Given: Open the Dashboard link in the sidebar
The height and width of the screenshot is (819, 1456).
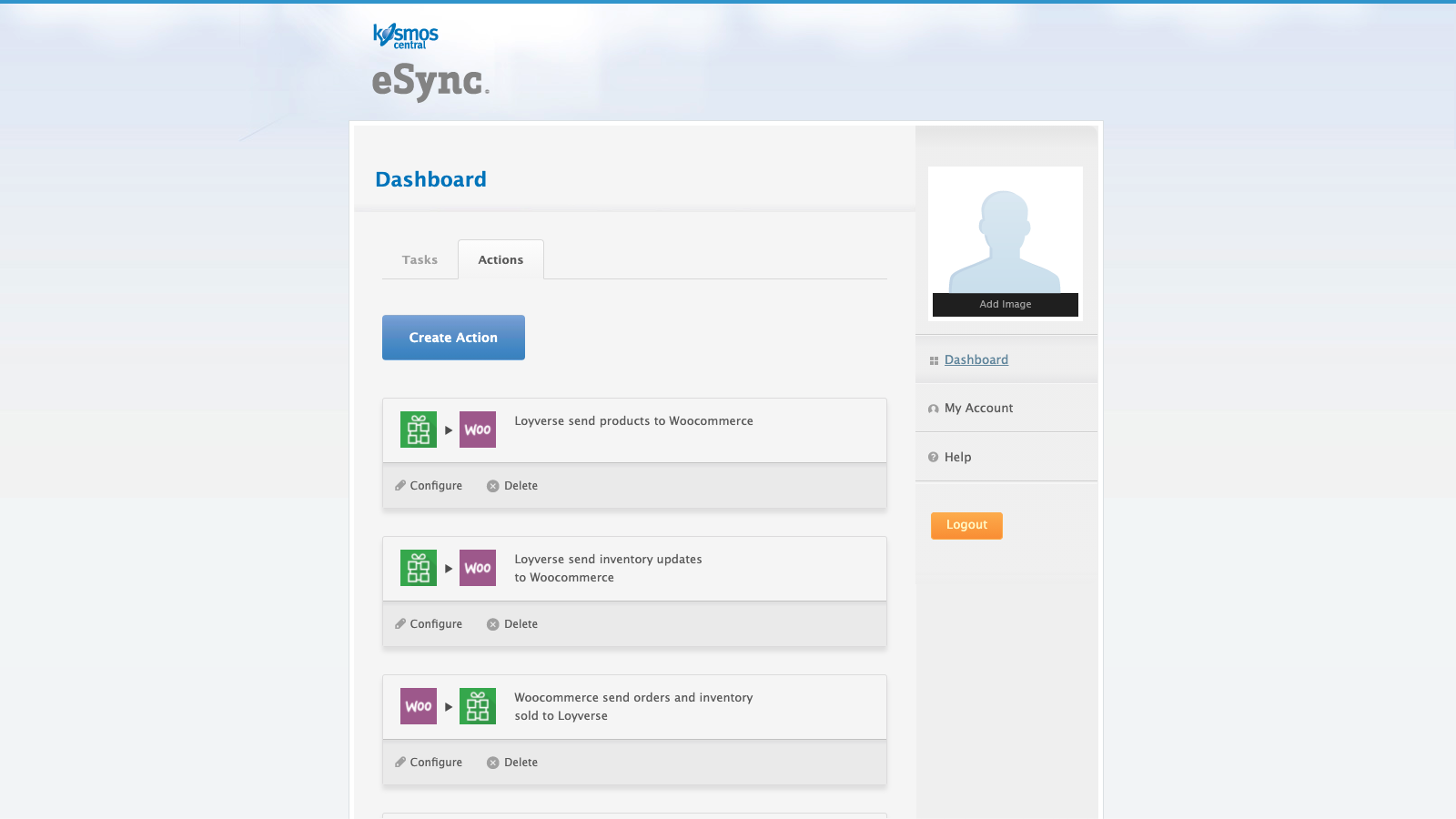Looking at the screenshot, I should [976, 359].
